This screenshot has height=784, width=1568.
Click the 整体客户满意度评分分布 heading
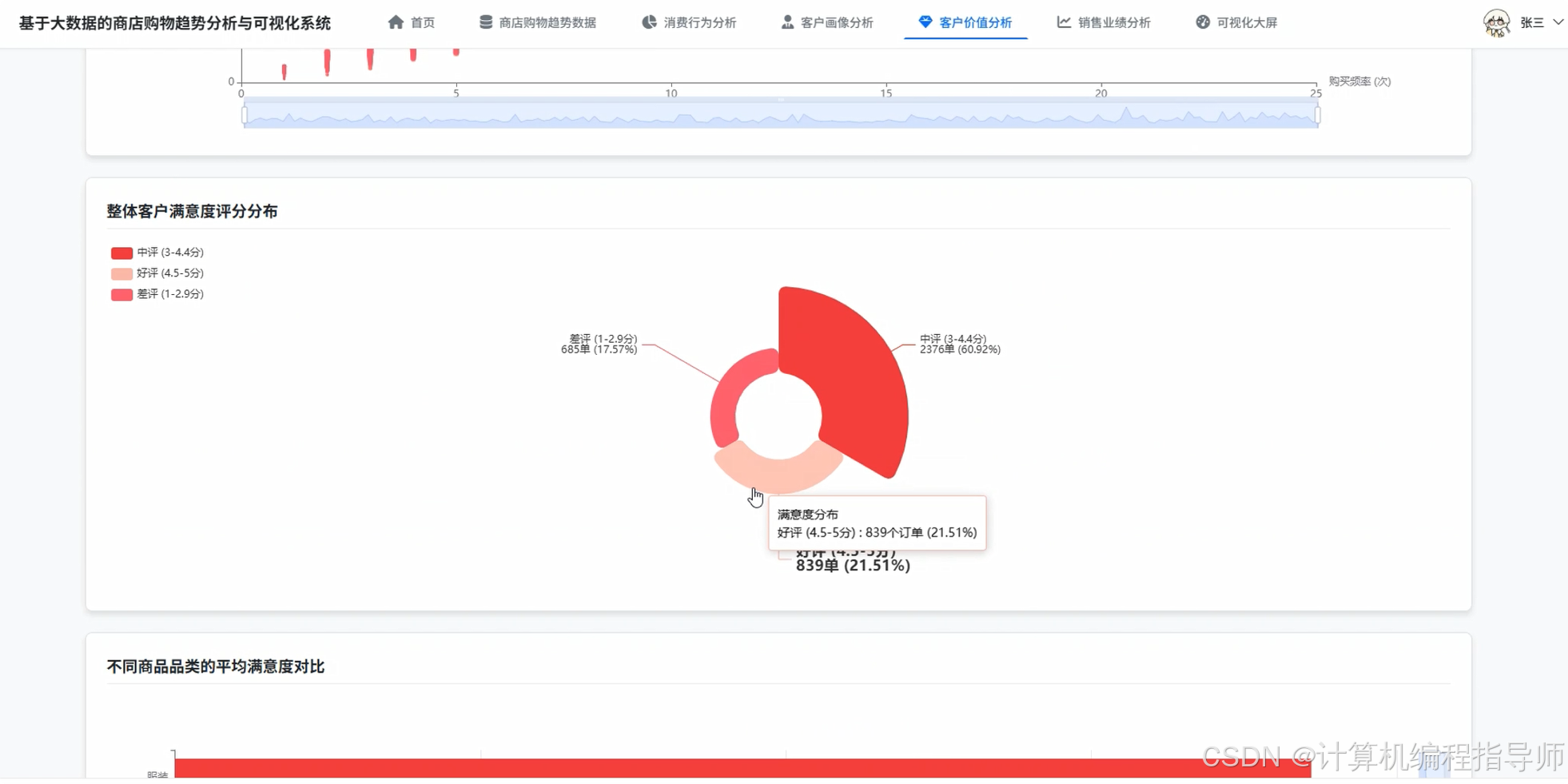click(192, 211)
